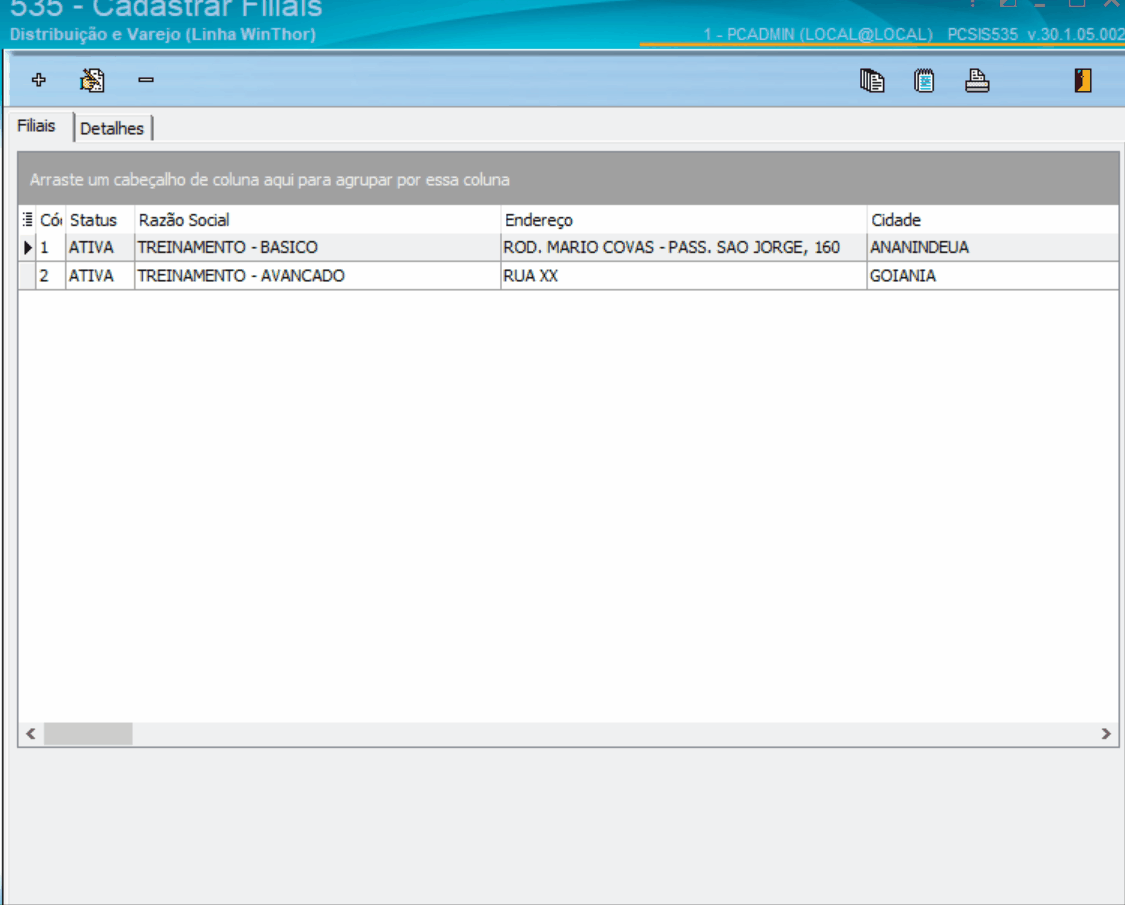
Task: Click the GOIANIA city cell
Action: (x=992, y=276)
